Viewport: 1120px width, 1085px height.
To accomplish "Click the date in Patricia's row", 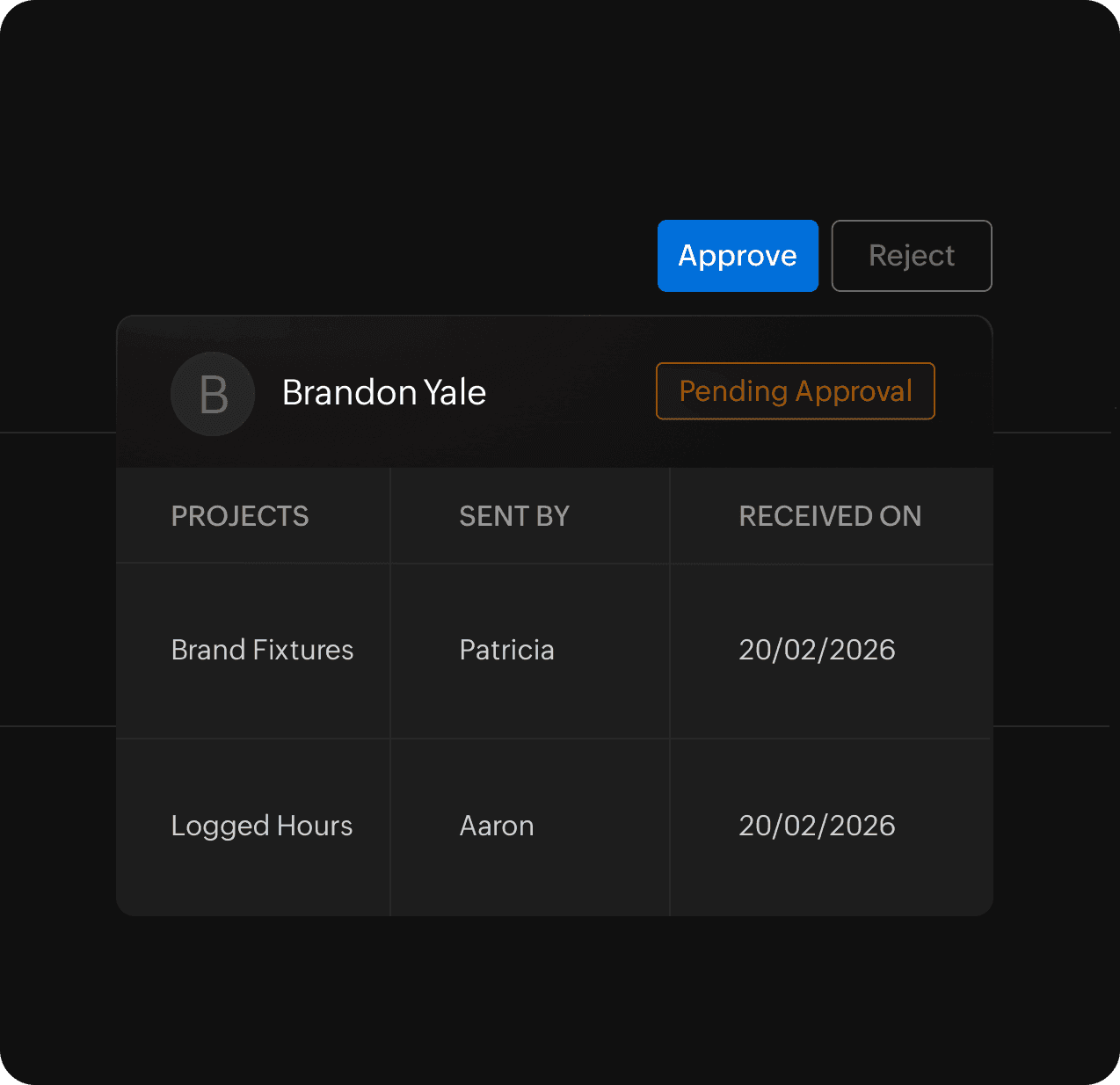I will pos(817,650).
